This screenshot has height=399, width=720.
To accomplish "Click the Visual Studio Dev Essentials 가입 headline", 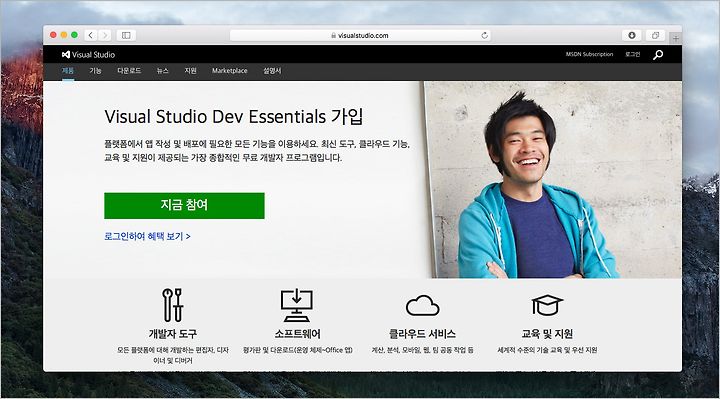I will pyautogui.click(x=234, y=117).
